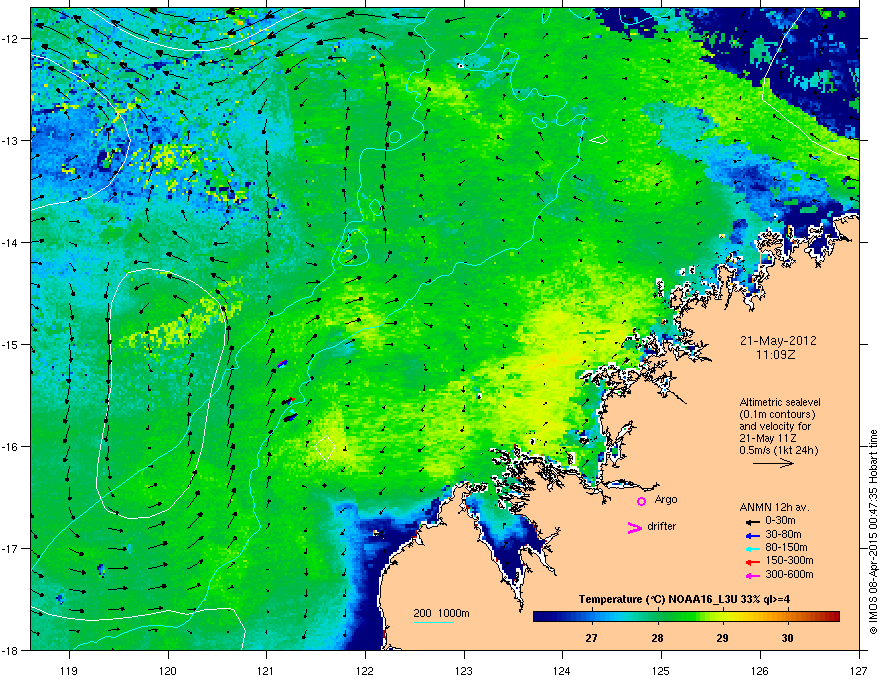Click the large white diamond marker near 121.6, -16
This screenshot has height=680, width=880.
click(x=326, y=447)
